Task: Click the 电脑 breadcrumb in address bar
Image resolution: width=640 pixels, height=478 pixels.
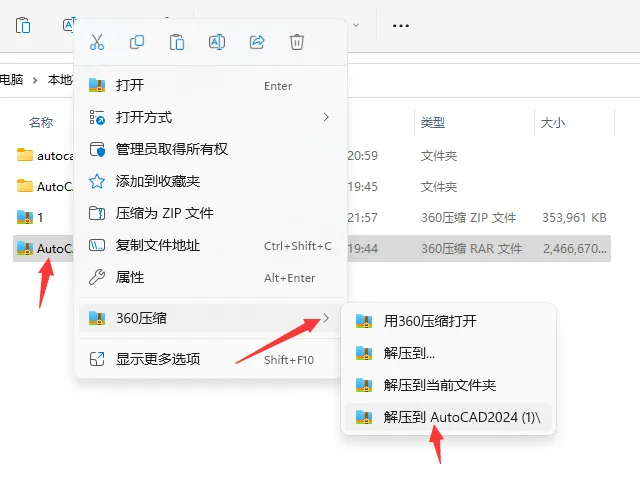Action: point(11,79)
